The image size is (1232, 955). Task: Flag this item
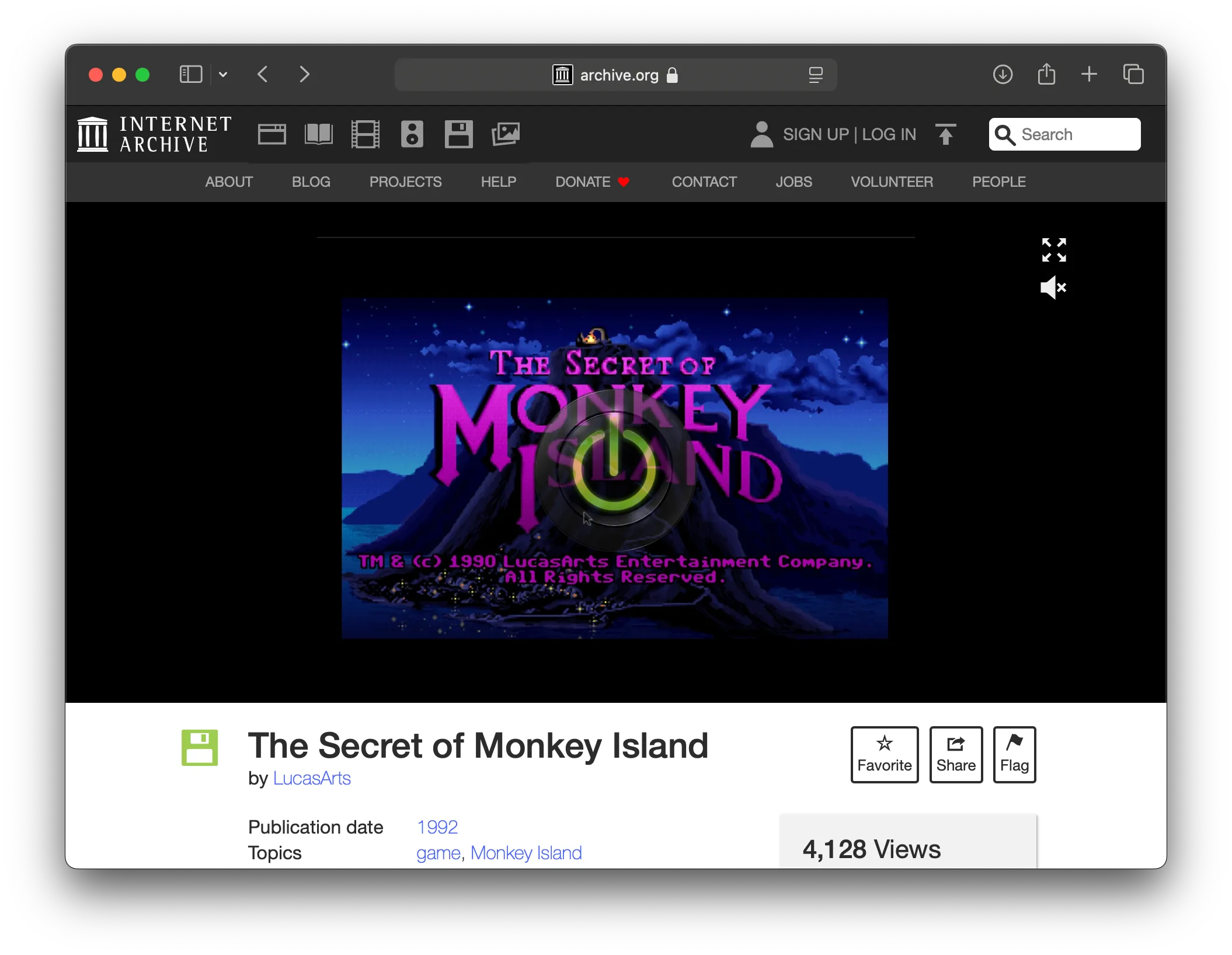[x=1014, y=754]
